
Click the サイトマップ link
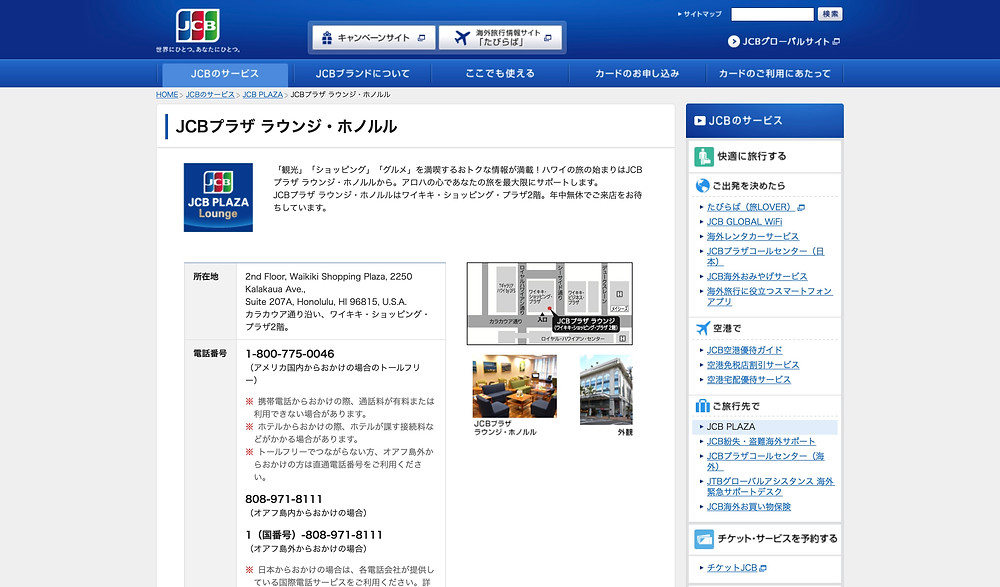700,14
